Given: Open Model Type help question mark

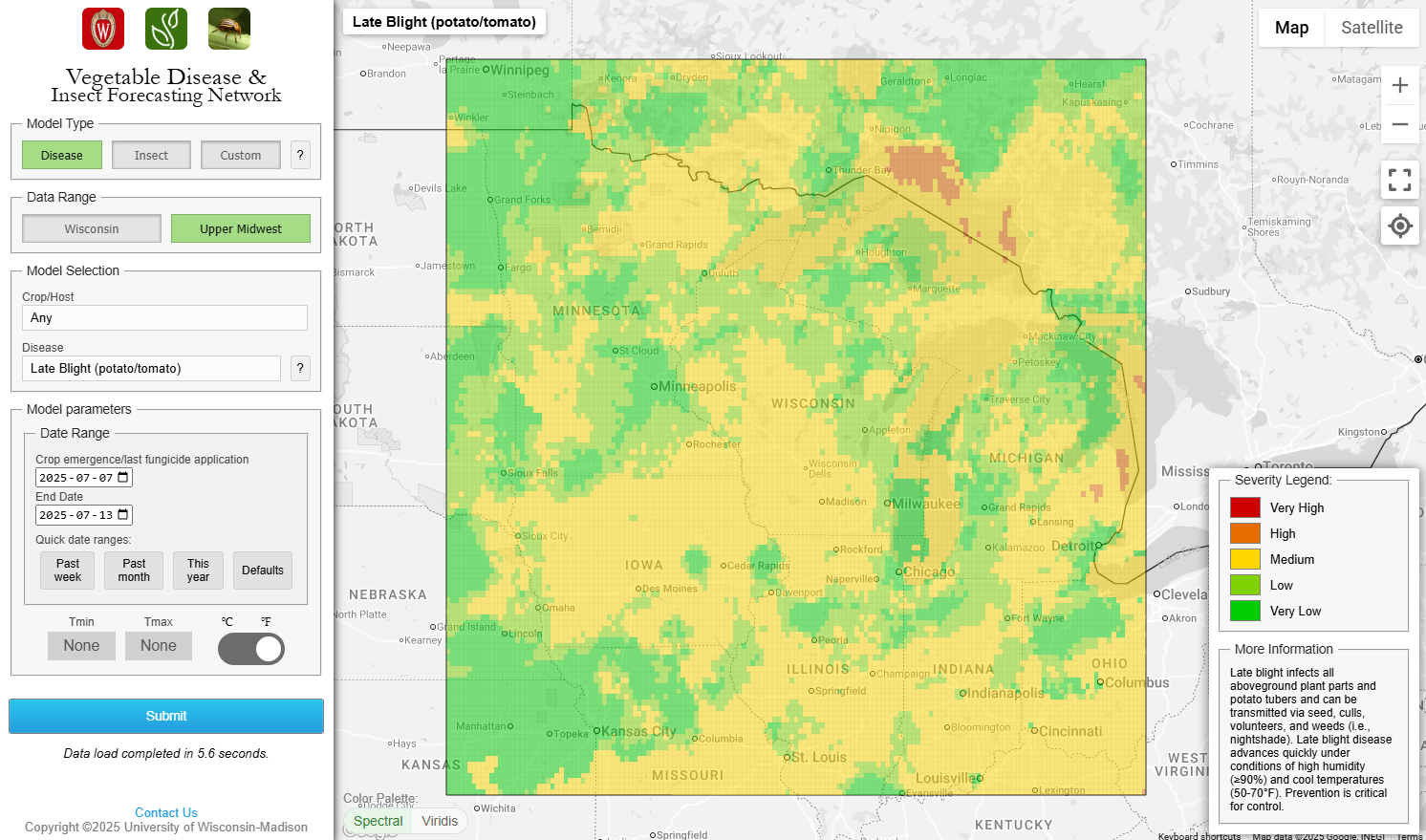Looking at the screenshot, I should 300,155.
